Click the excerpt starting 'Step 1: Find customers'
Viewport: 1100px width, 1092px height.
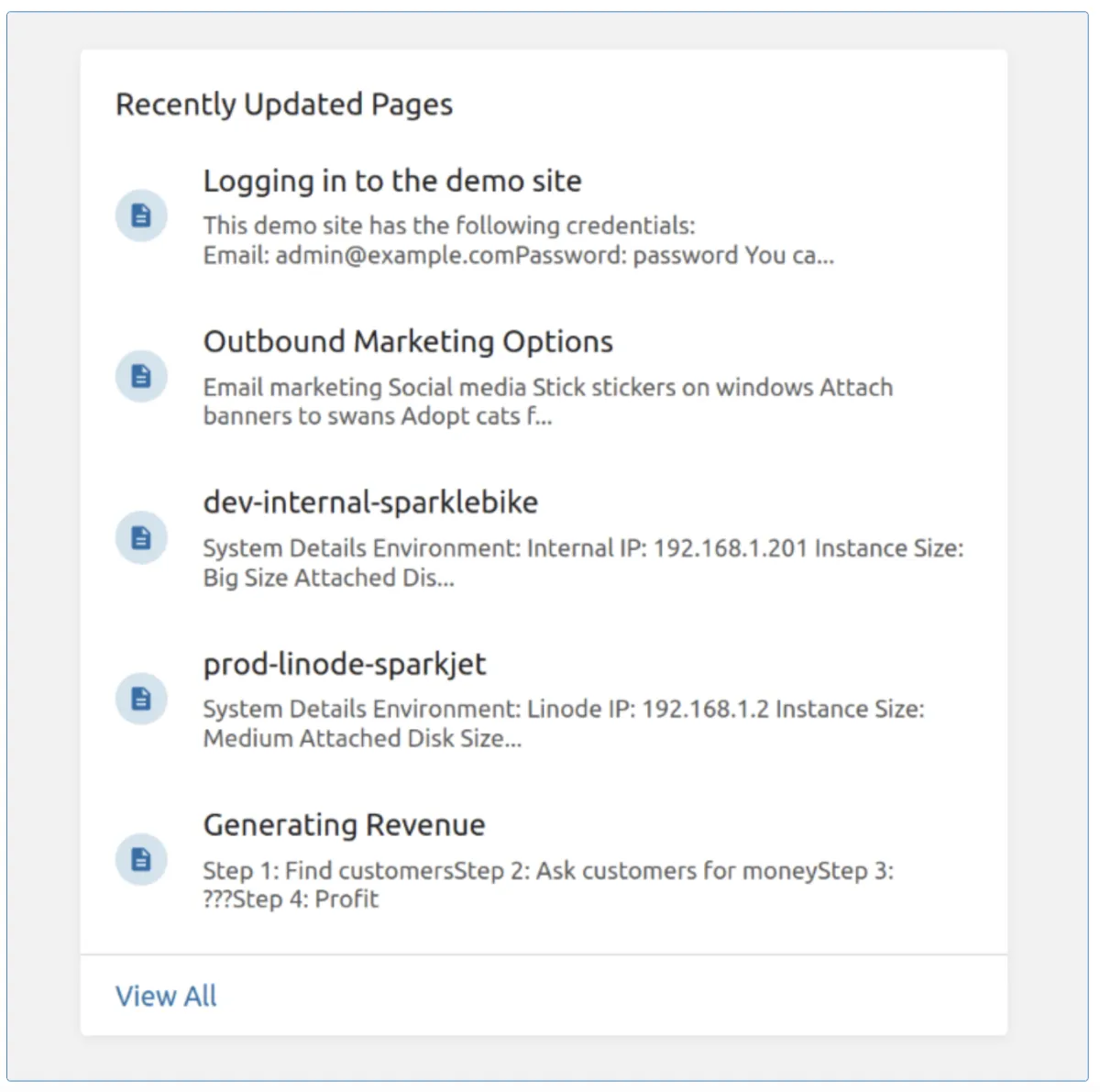(548, 885)
